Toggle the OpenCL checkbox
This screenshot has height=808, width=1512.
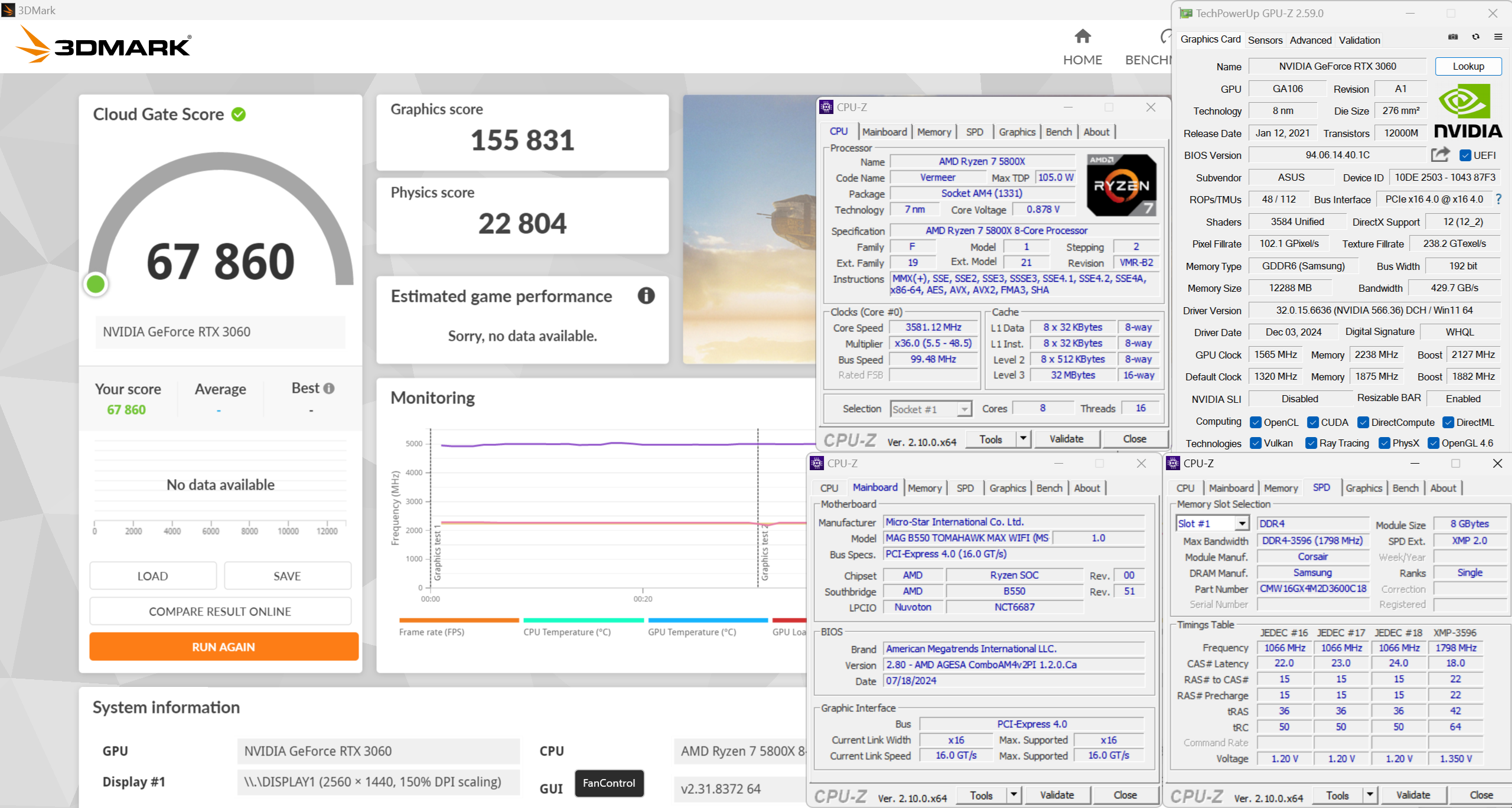pyautogui.click(x=1256, y=422)
